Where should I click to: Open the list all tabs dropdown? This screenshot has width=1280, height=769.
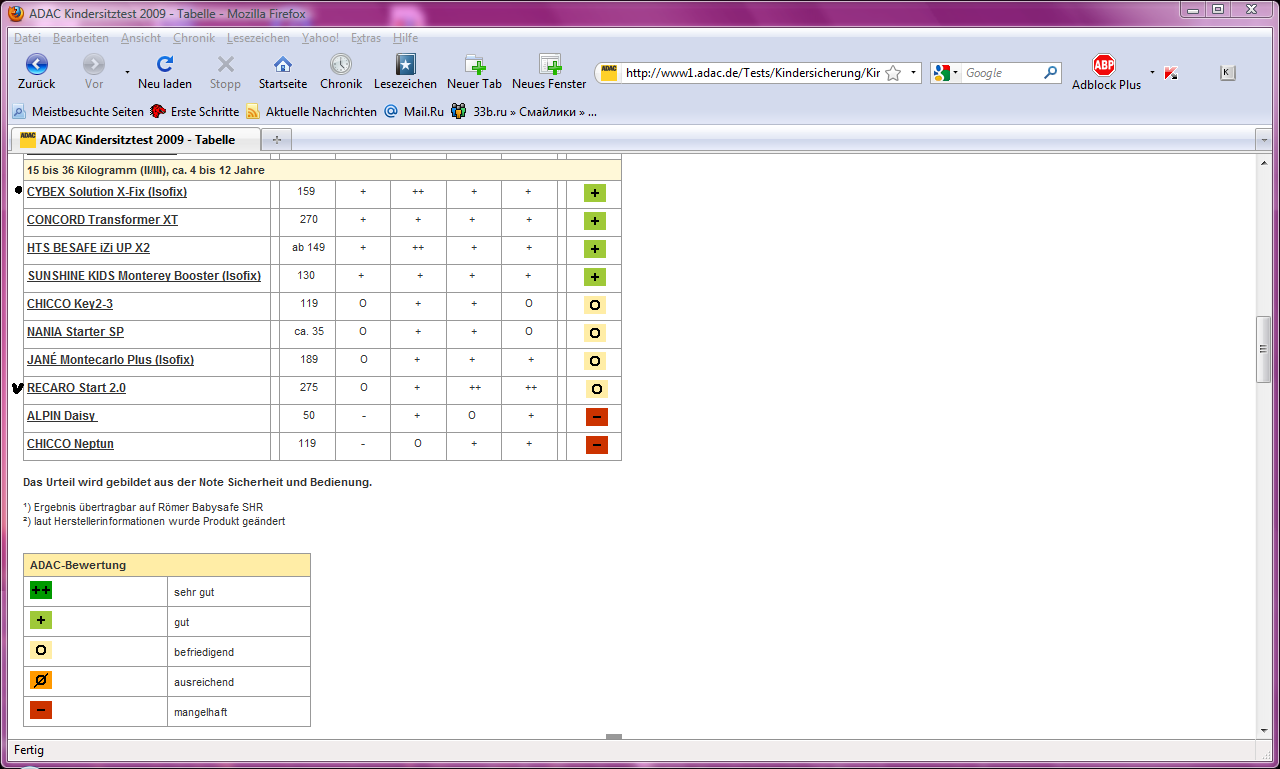pos(1264,140)
